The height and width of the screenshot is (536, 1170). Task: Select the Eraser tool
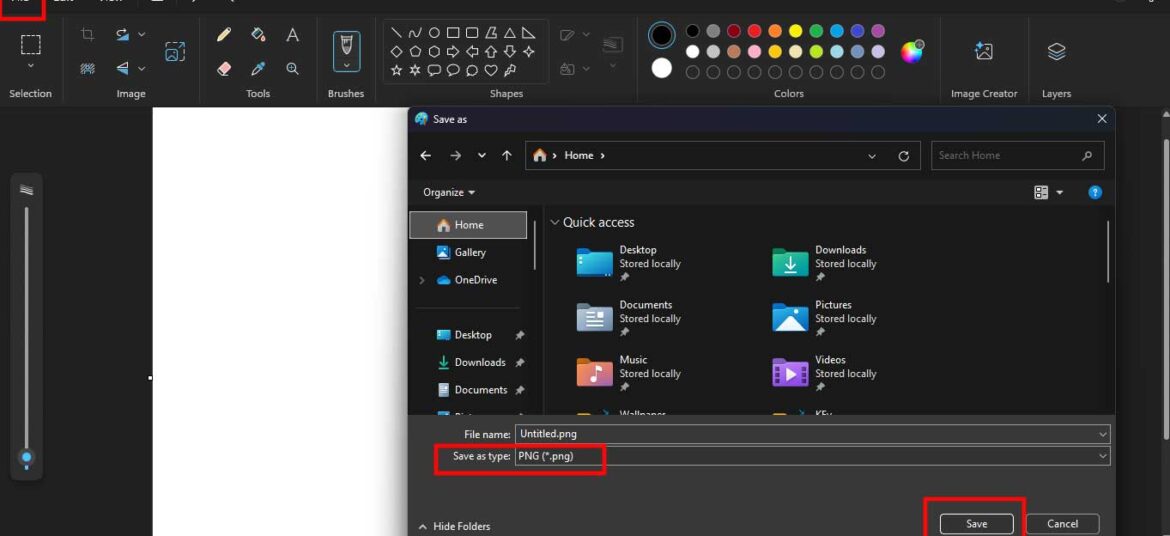[224, 69]
